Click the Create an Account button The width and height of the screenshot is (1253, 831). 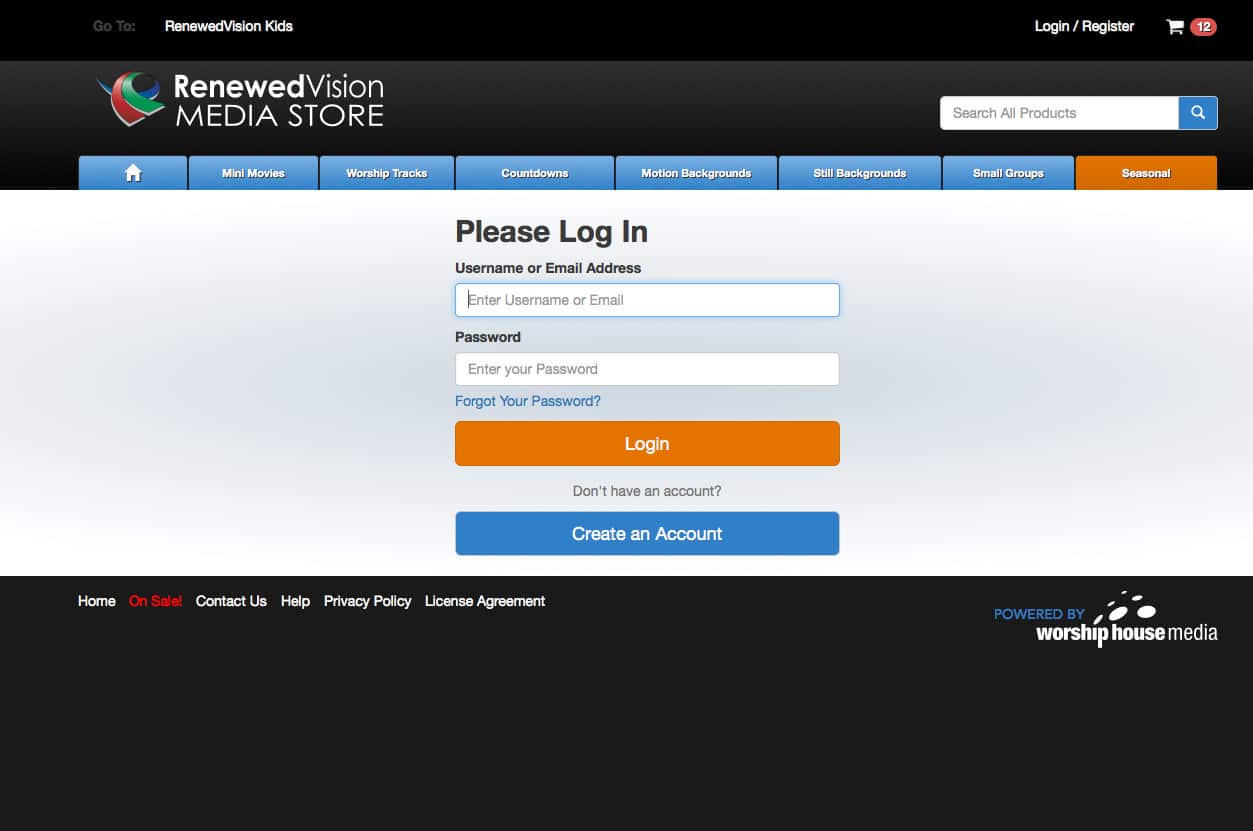click(x=647, y=534)
